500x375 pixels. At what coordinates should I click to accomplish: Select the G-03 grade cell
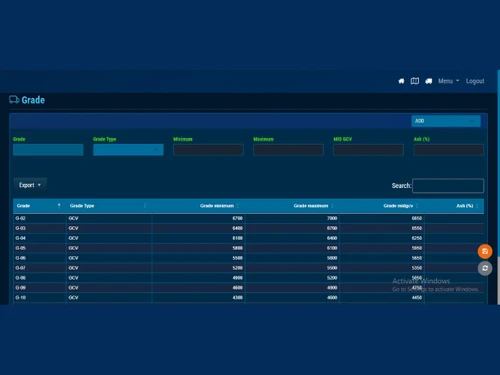(x=39, y=228)
